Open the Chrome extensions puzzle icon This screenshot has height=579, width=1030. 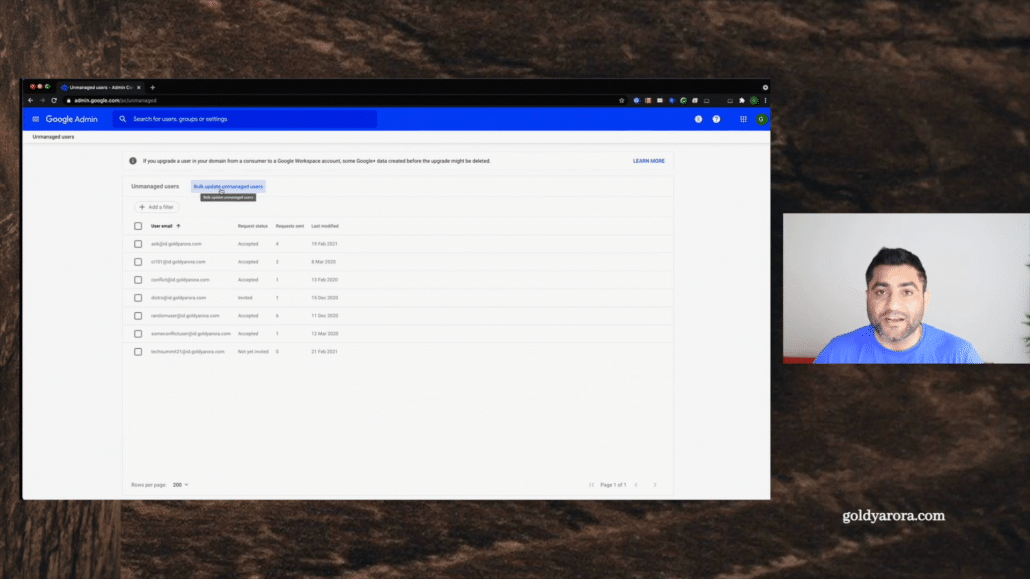coord(742,101)
